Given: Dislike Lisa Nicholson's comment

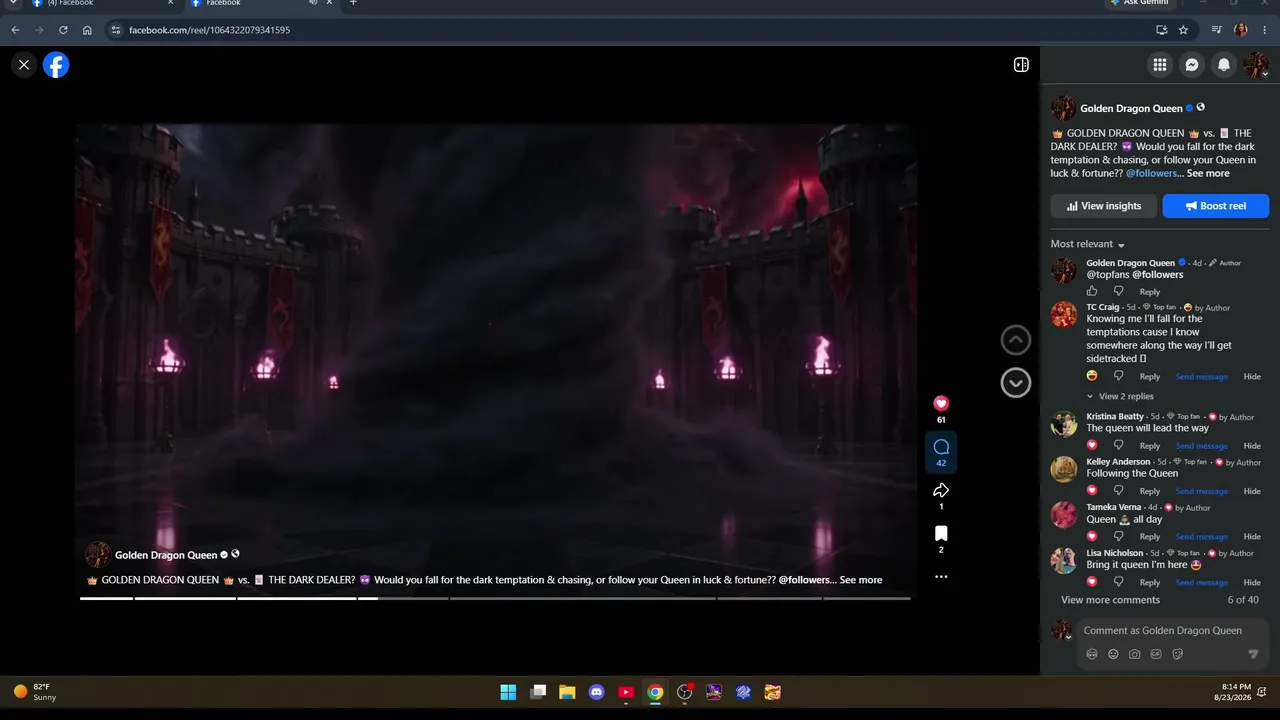Looking at the screenshot, I should pos(1119,582).
